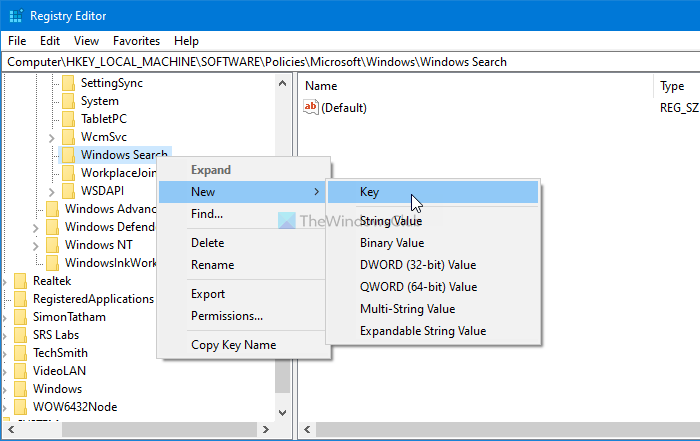
Task: Click the SimonTatham folder icon
Action: (x=21, y=317)
